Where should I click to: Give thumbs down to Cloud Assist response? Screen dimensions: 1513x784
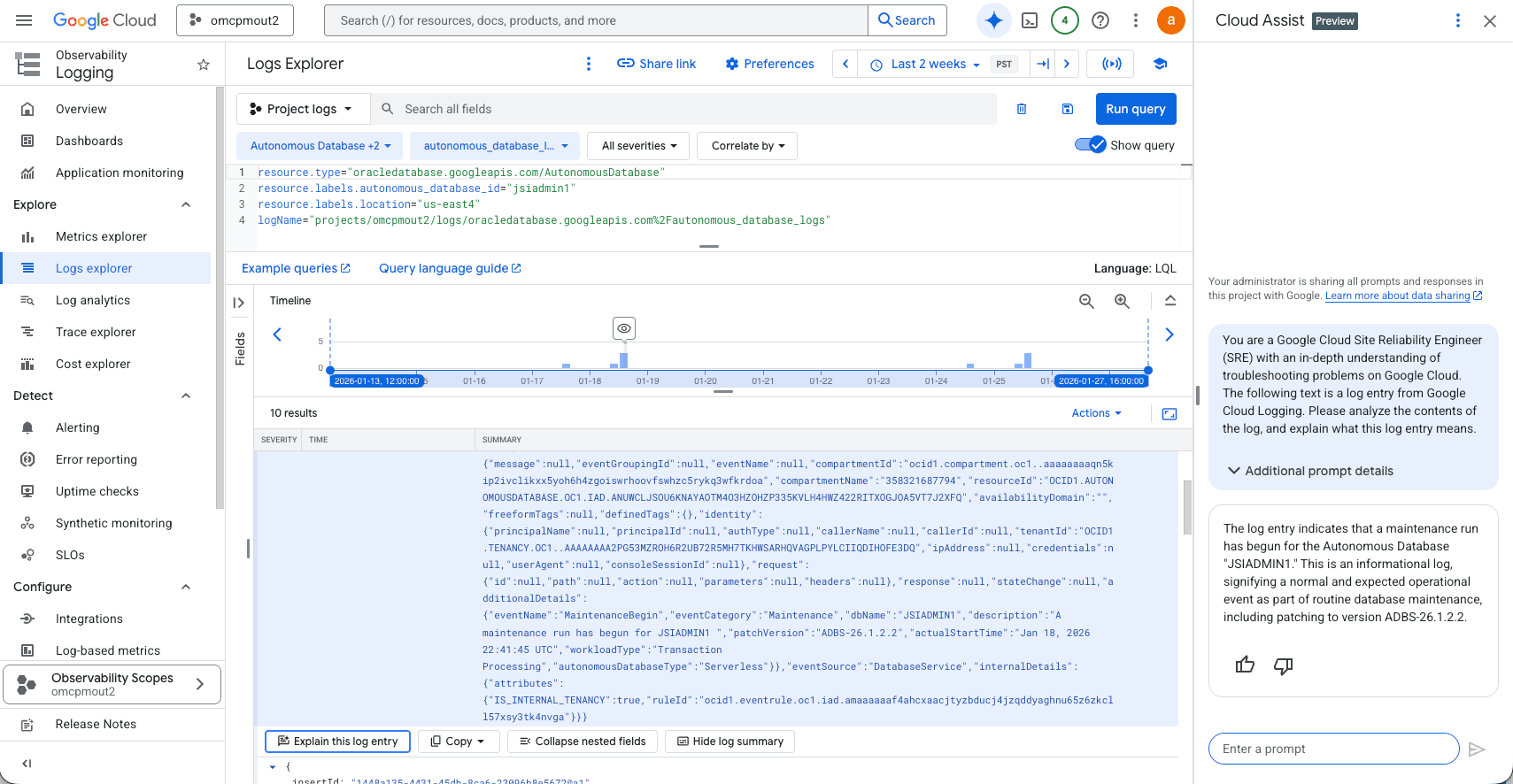pos(1283,665)
